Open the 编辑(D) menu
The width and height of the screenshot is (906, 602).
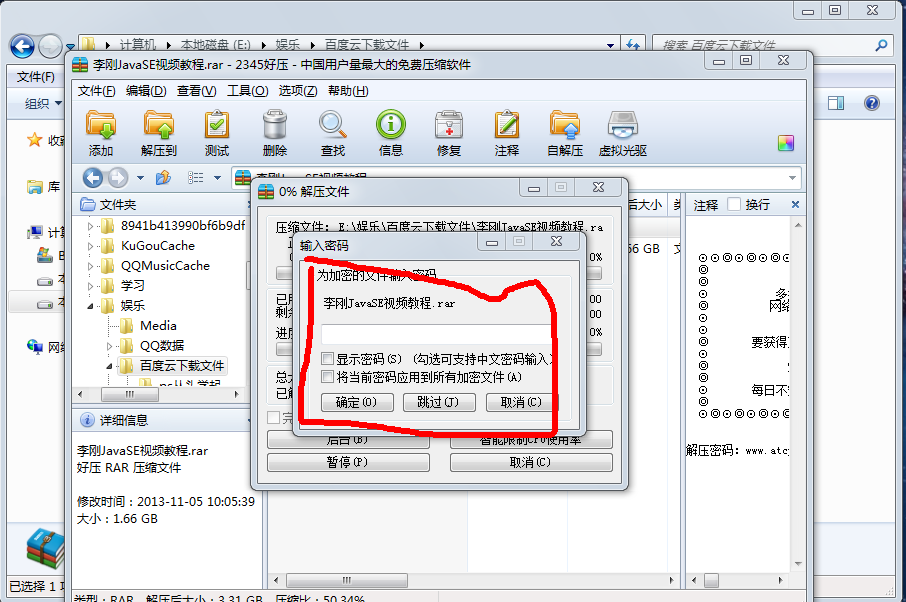click(146, 91)
